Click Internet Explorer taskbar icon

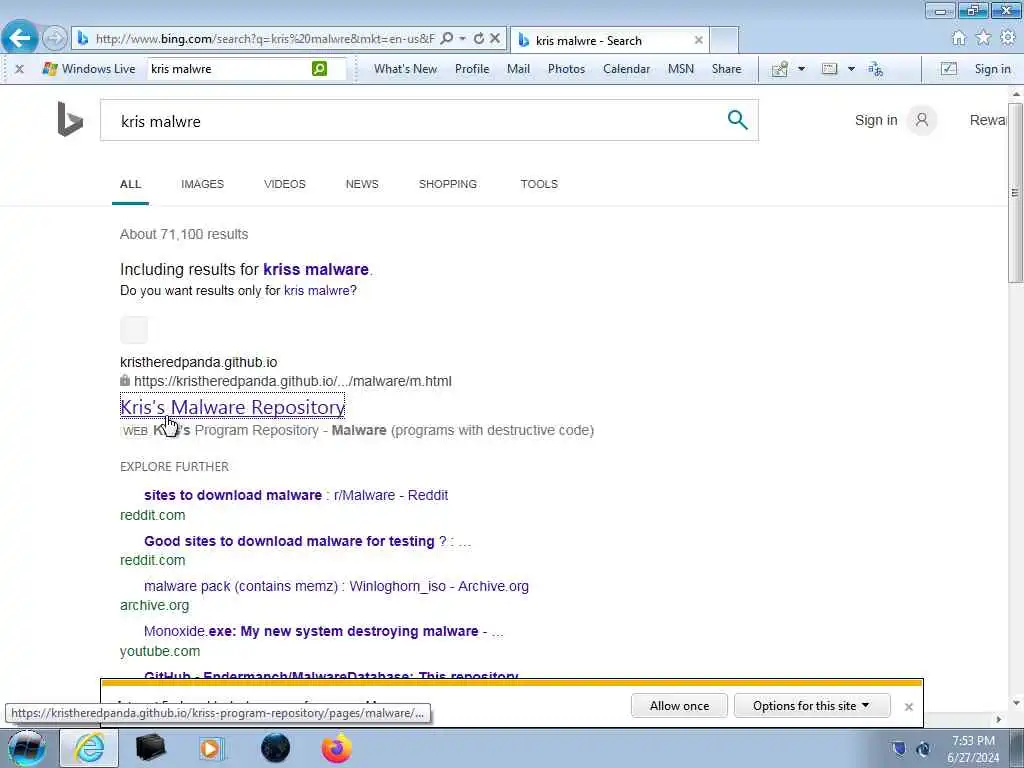[89, 748]
